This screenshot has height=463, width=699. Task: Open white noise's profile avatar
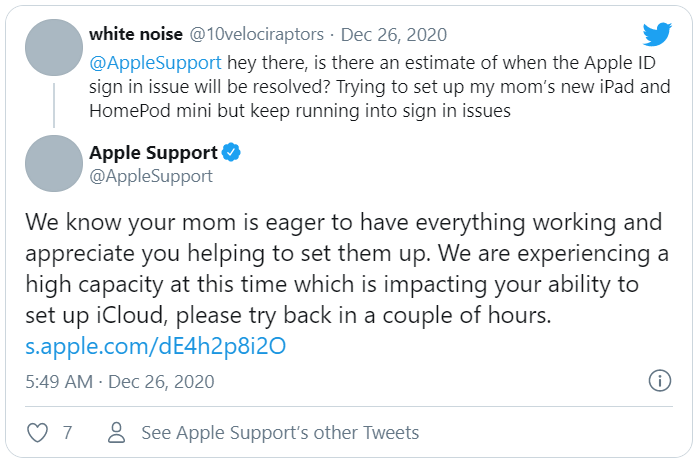[49, 45]
